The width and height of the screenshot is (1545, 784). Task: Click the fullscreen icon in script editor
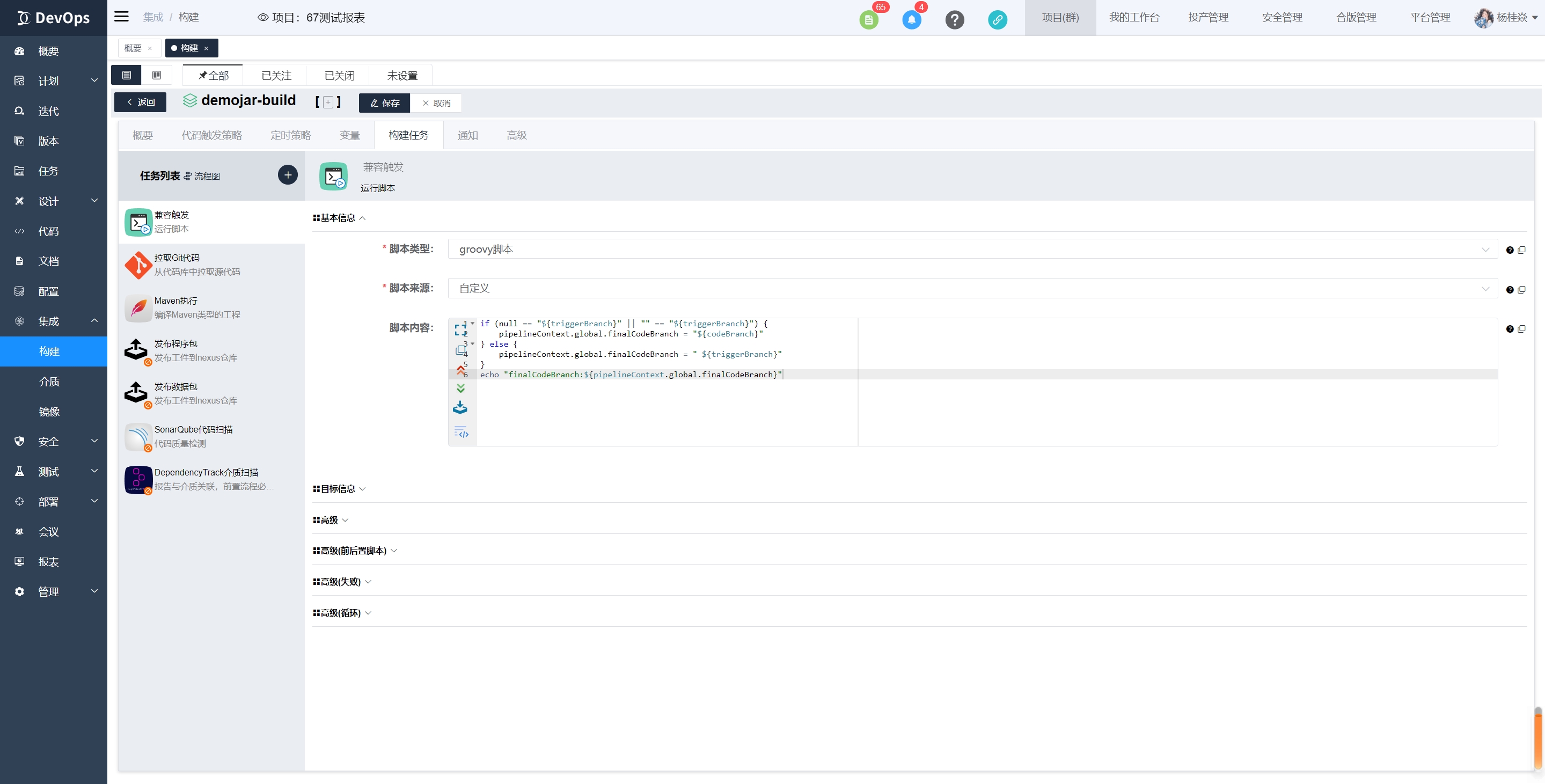pos(460,329)
